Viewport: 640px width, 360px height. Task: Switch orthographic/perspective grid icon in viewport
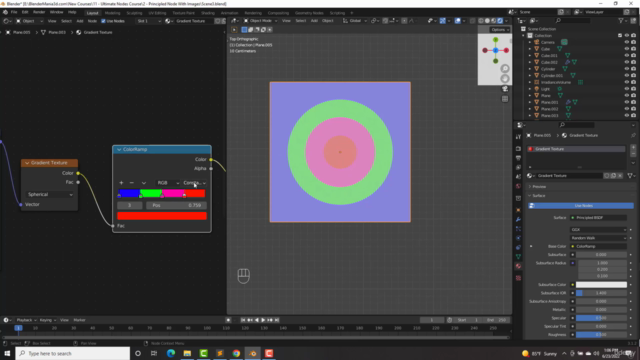click(x=505, y=99)
